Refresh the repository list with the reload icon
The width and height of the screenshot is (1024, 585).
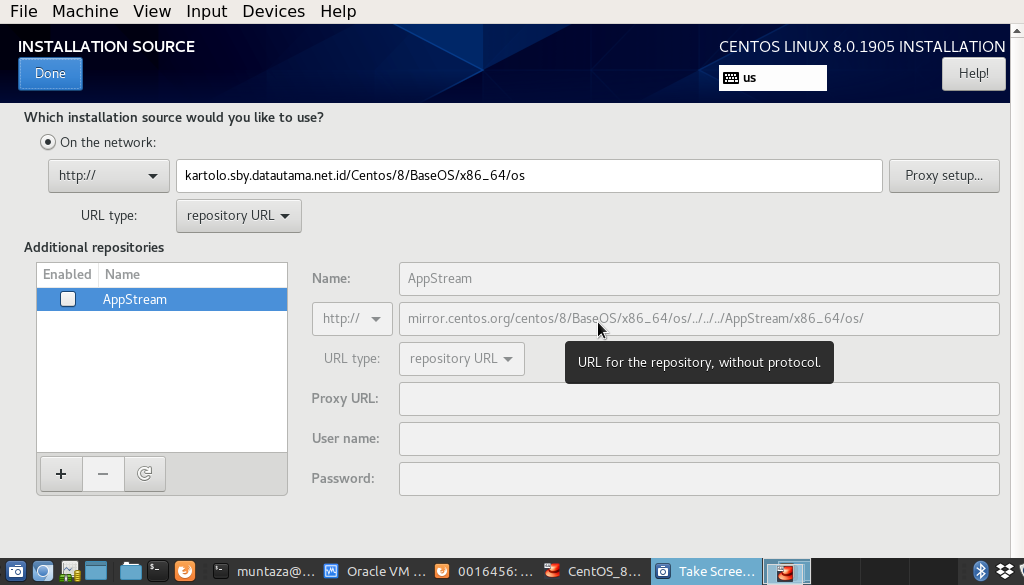[144, 473]
